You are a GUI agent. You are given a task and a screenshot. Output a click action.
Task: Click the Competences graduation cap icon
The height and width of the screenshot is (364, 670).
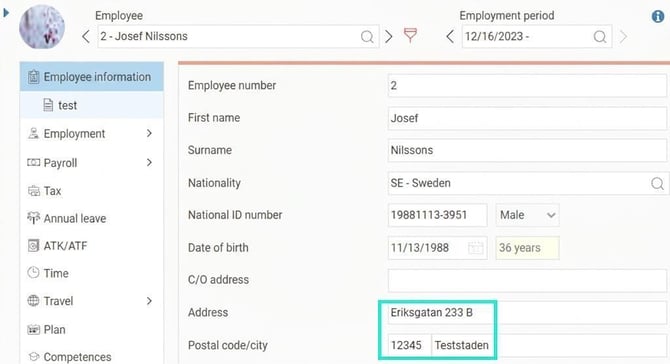[33, 356]
